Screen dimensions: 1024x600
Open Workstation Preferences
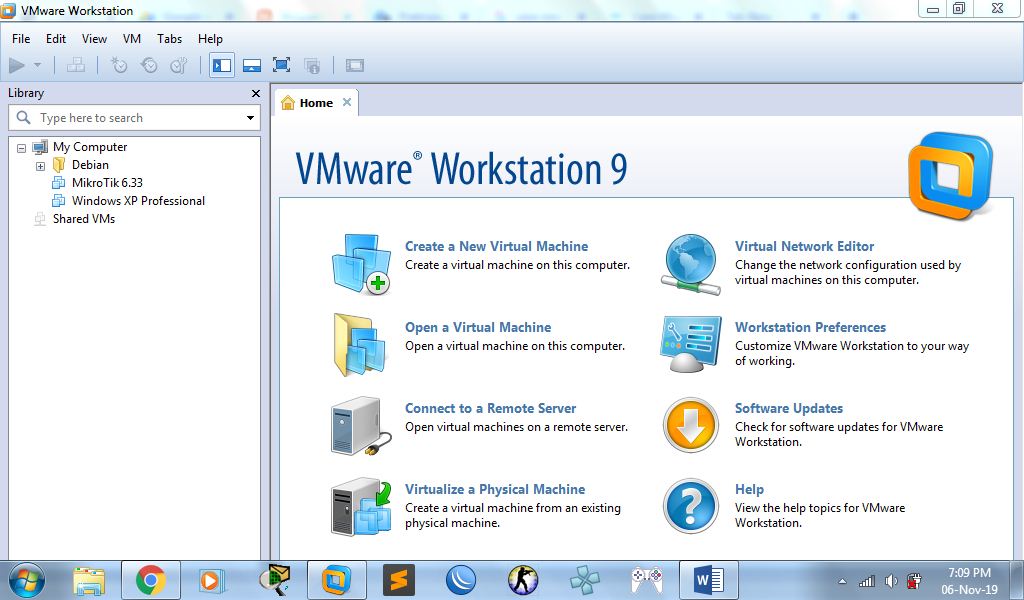coord(811,327)
